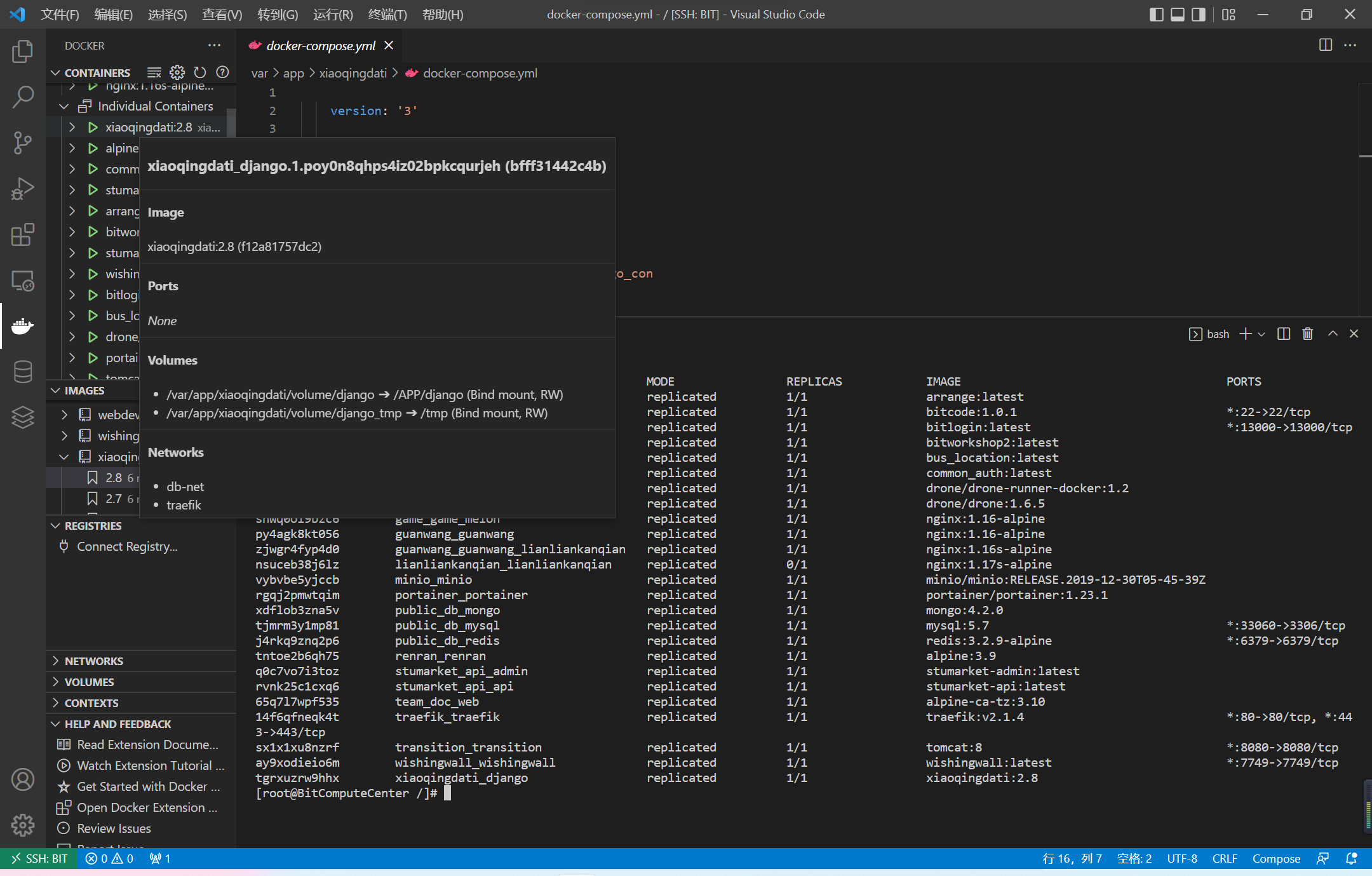Click SSH: BIT remote indicator
Screen dimensions: 1372x876
click(x=39, y=859)
